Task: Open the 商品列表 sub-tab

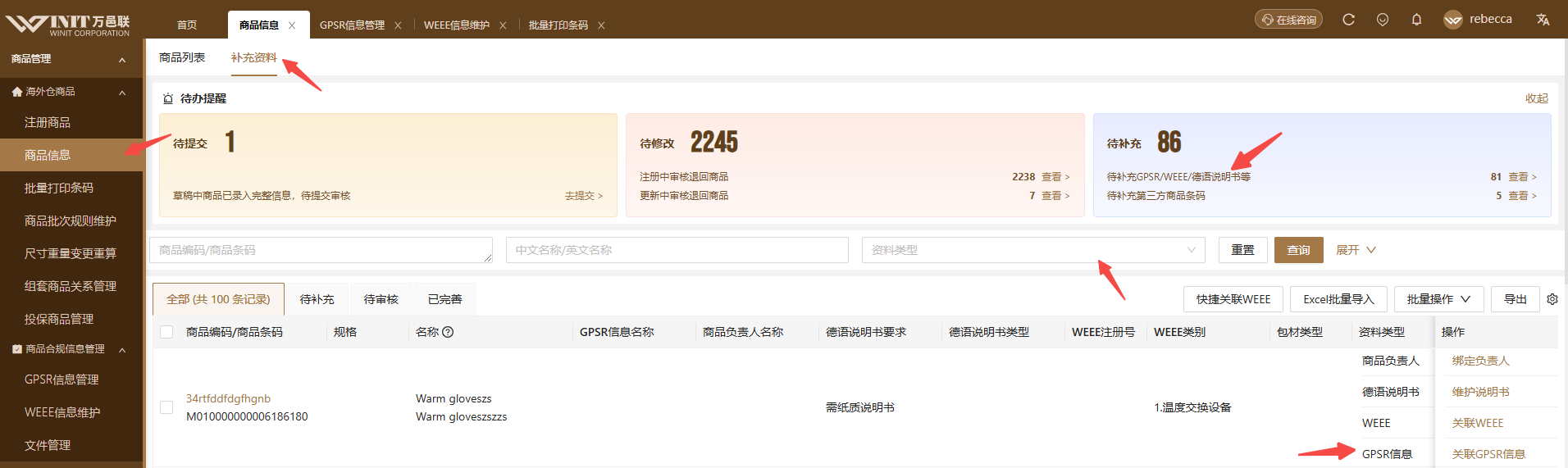Action: tap(182, 57)
